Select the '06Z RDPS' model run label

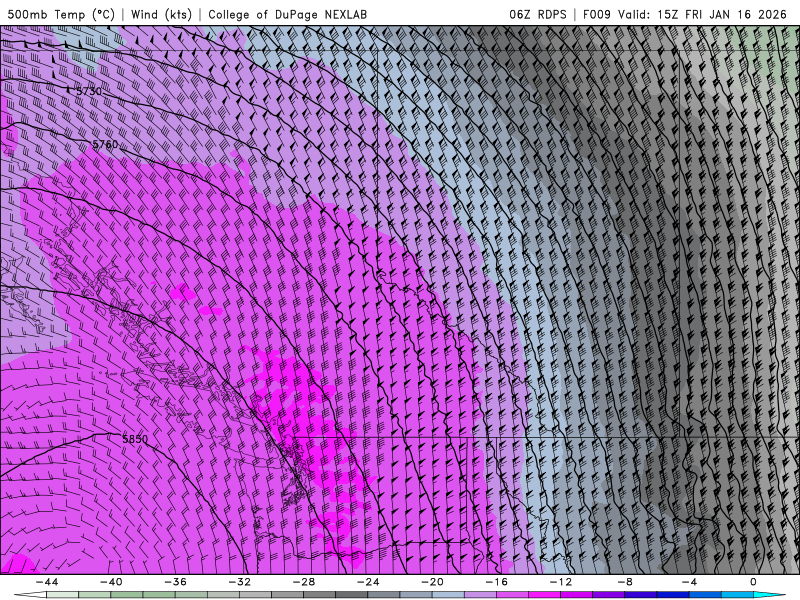pos(538,14)
